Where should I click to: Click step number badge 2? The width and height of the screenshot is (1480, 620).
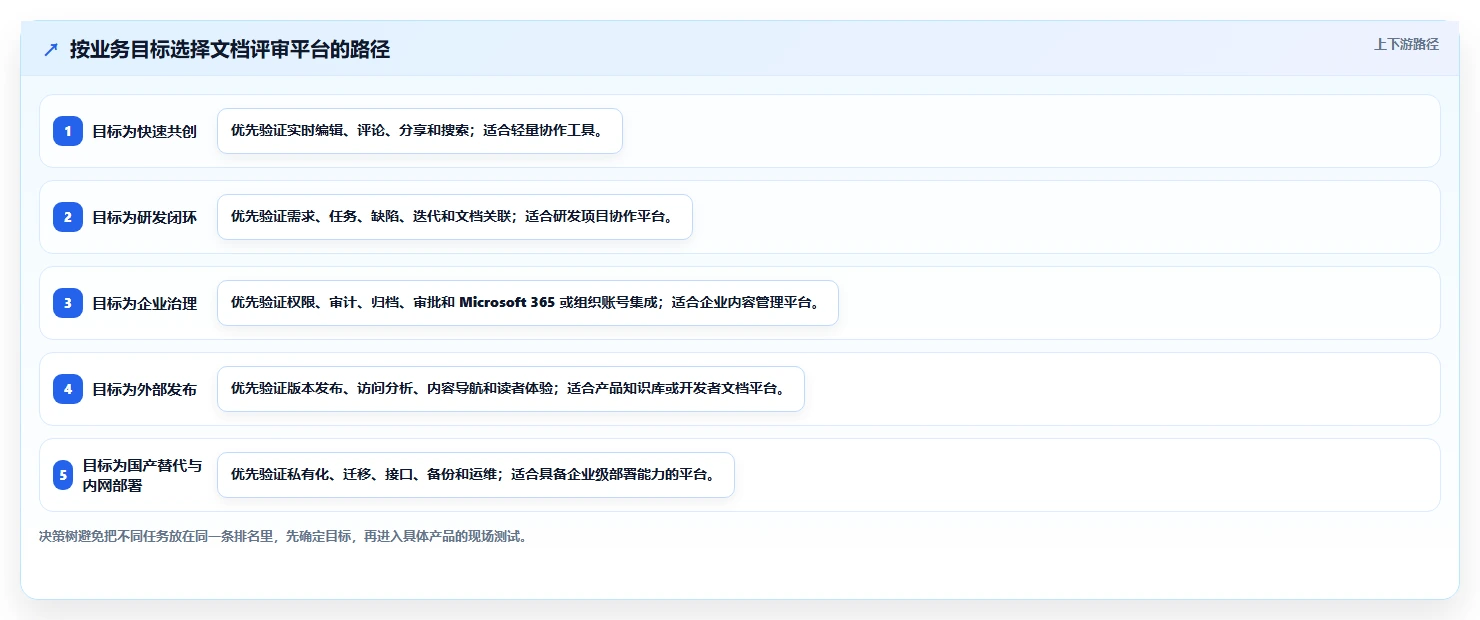[x=68, y=217]
